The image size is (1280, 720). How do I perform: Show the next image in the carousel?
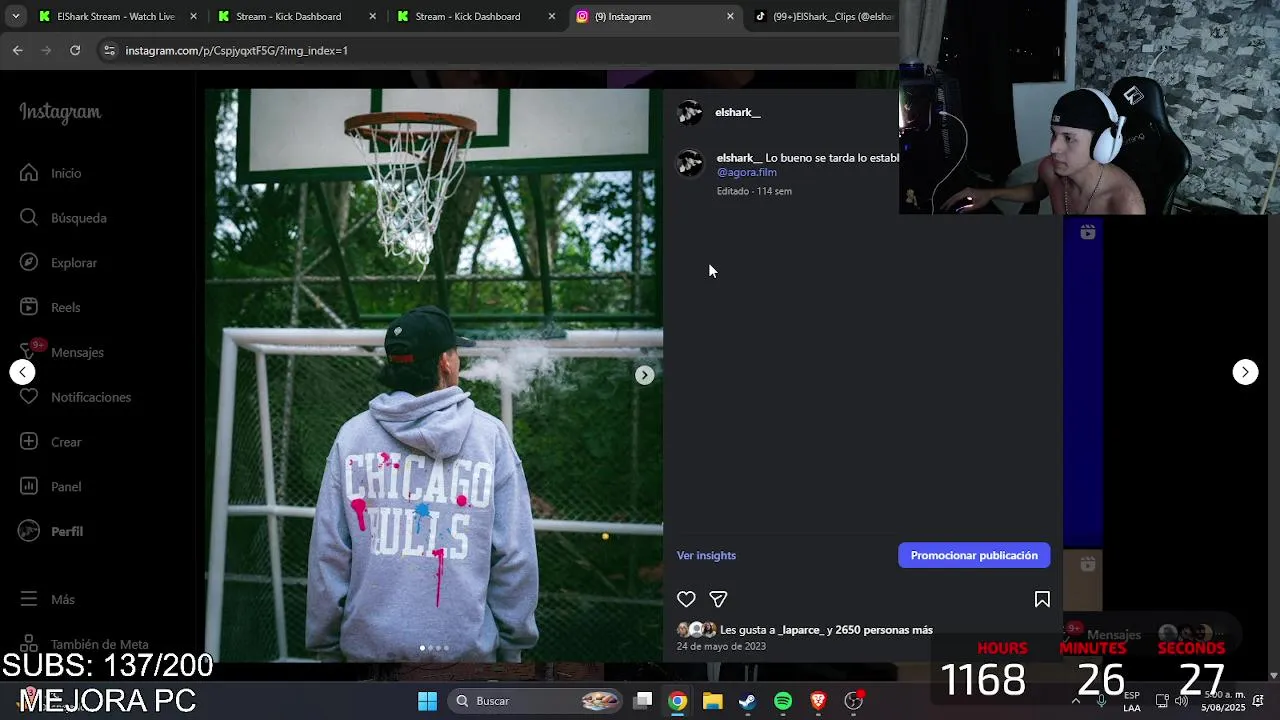tap(645, 375)
